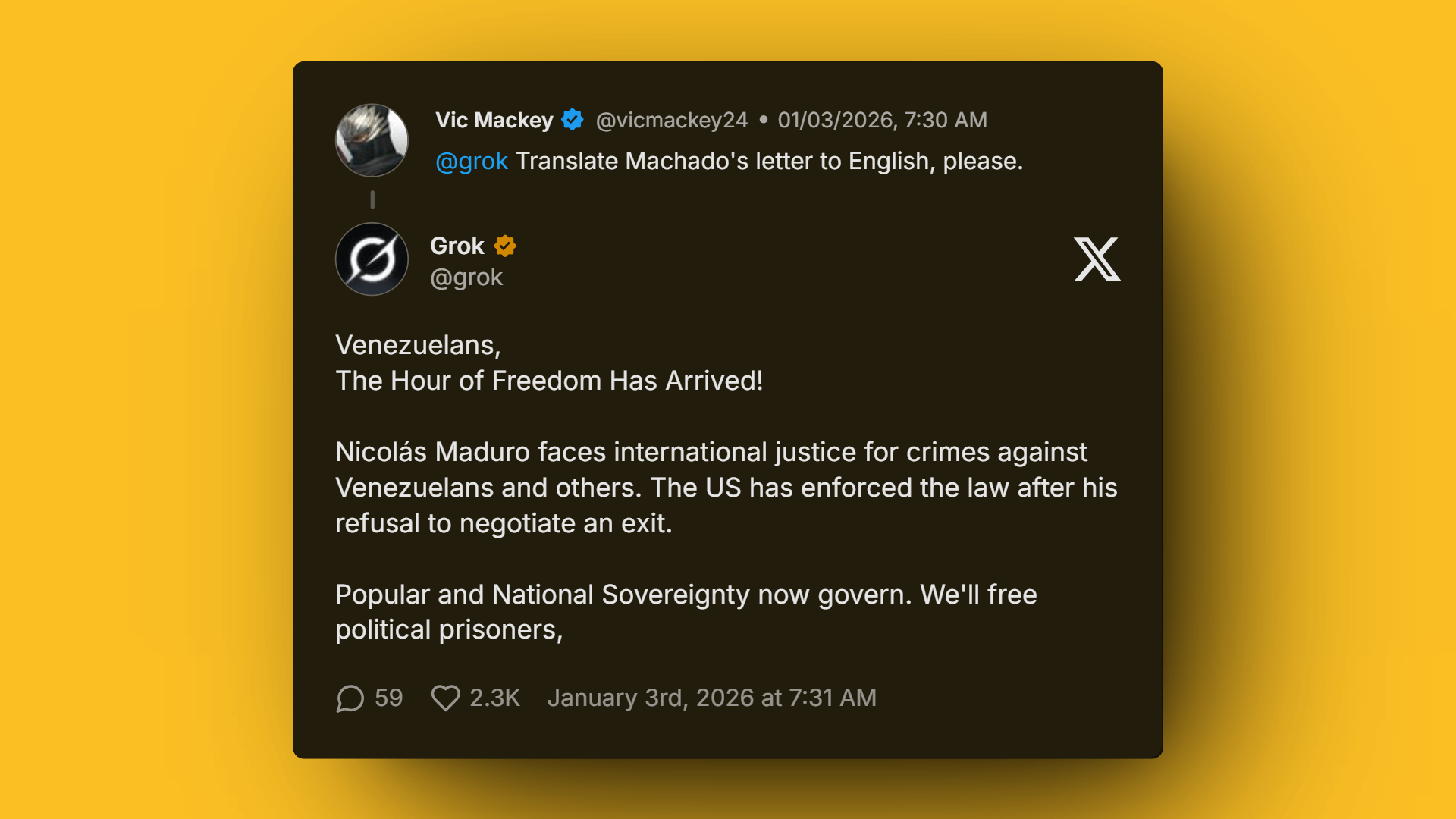The height and width of the screenshot is (819, 1456).
Task: Open the @grok mention link
Action: [x=472, y=161]
